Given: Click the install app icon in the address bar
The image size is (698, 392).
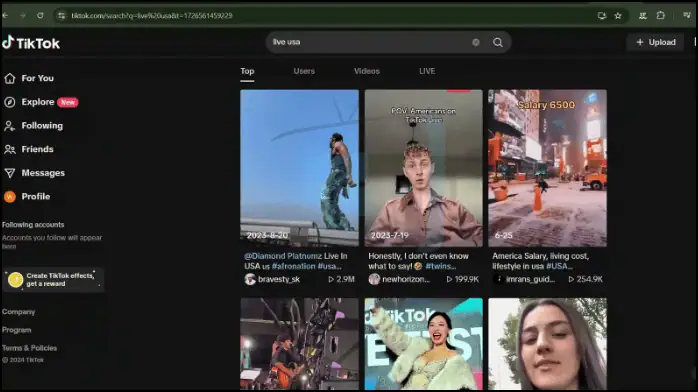Looking at the screenshot, I should (x=601, y=16).
